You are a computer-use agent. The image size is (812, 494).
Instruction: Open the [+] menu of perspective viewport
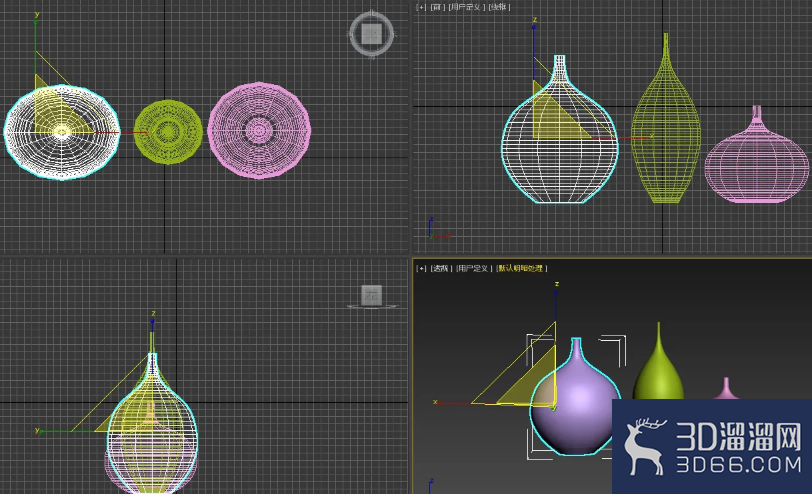[421, 268]
